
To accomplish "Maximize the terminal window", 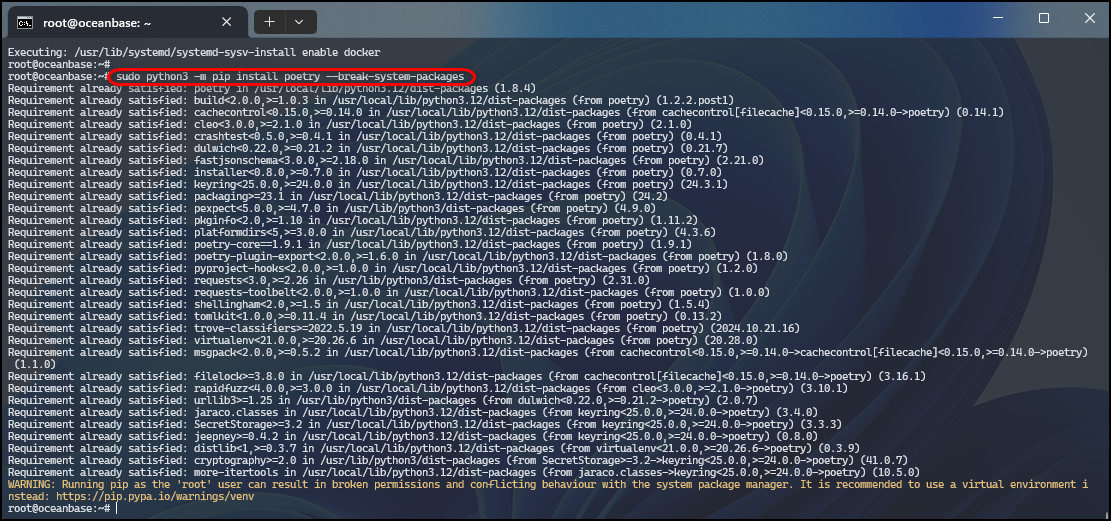I will click(1044, 18).
